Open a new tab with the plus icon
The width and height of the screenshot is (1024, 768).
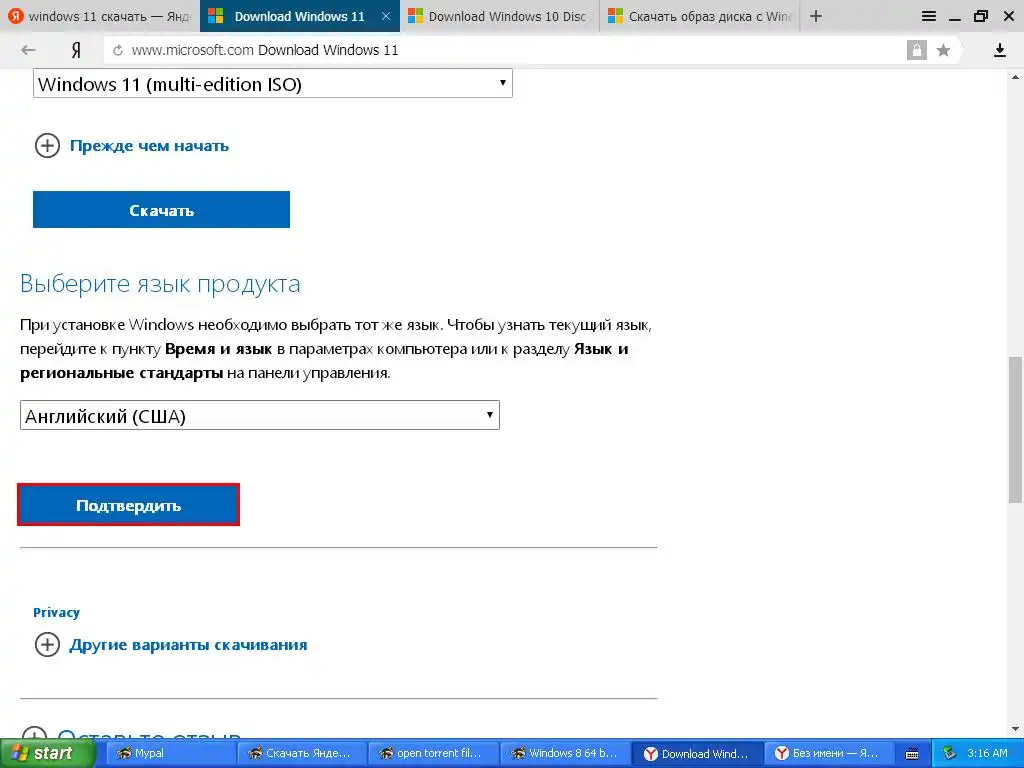pos(816,16)
